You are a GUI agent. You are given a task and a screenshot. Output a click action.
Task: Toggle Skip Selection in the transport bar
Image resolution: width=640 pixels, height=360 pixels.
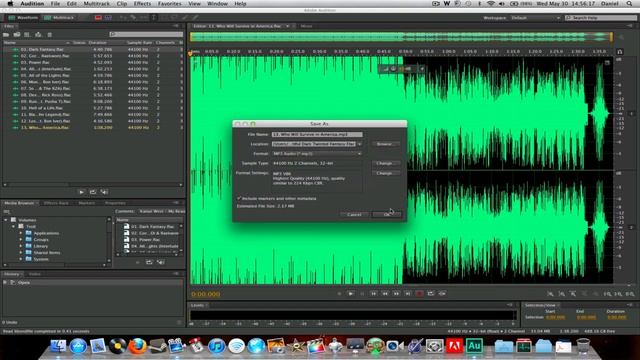coord(442,293)
